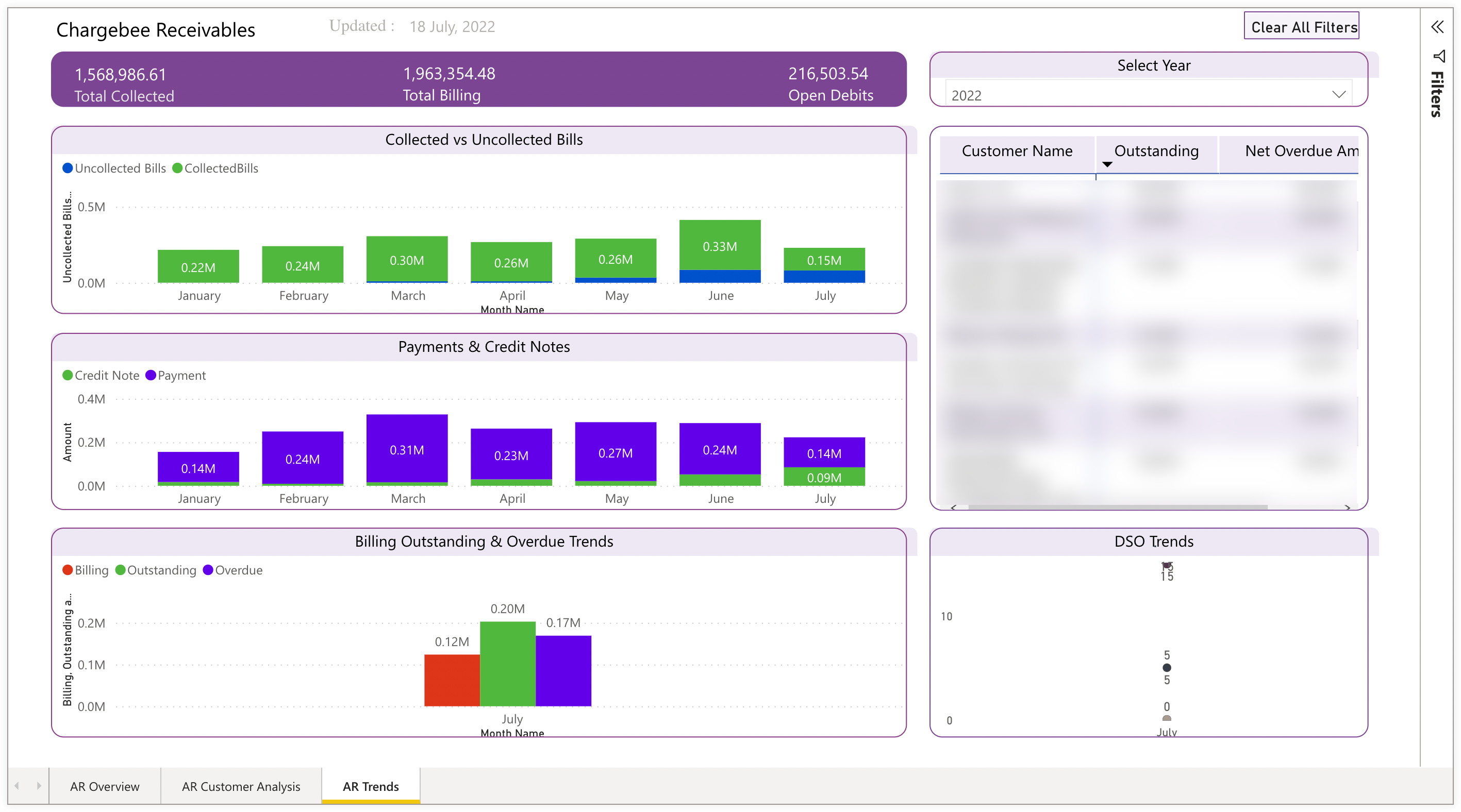This screenshot has width=1461, height=812.
Task: Select July collected bills bar 0.15M
Action: tap(824, 259)
